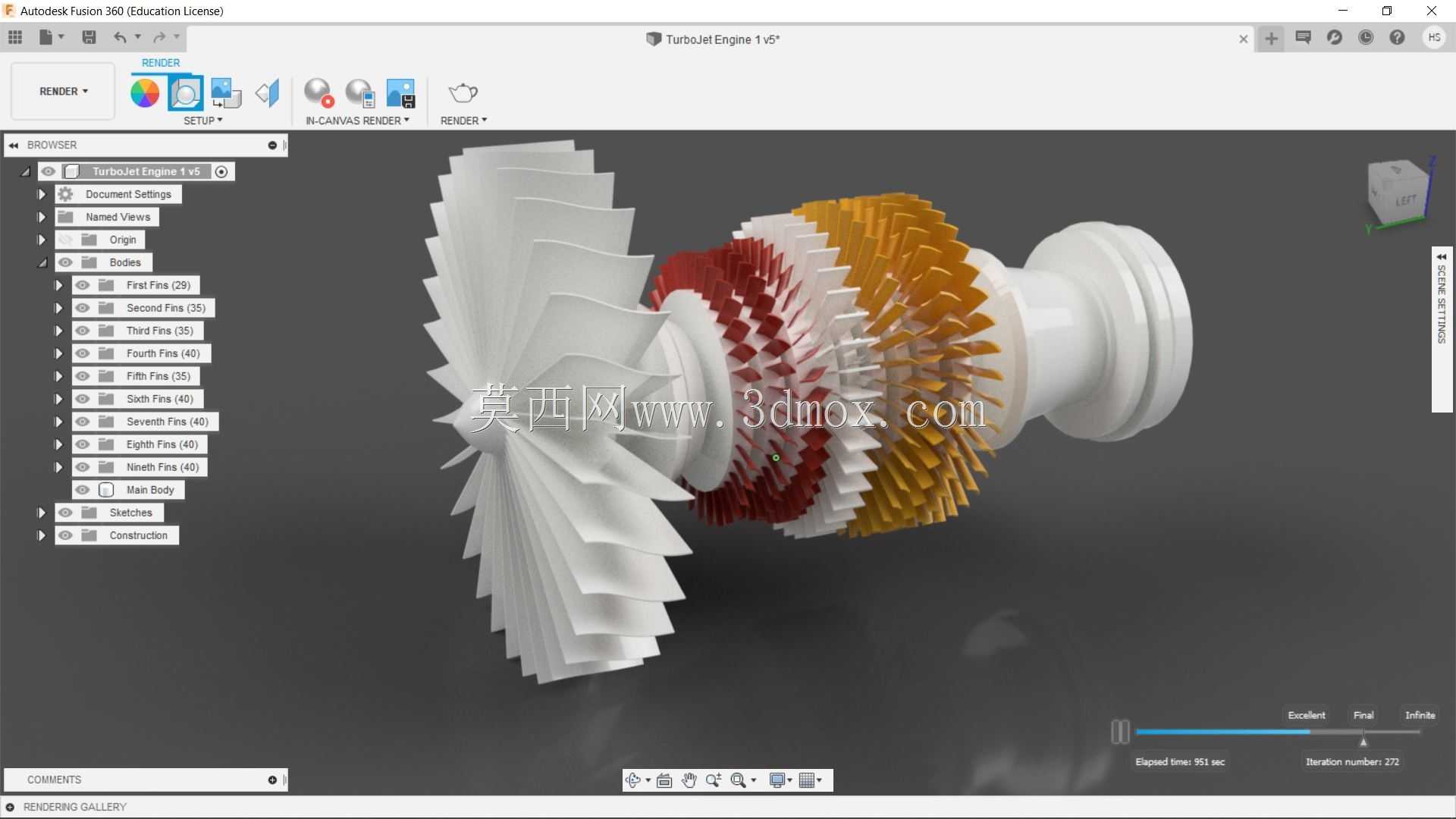This screenshot has height=819, width=1456.
Task: Hide the Fifth Fins (35) folder
Action: tap(83, 376)
